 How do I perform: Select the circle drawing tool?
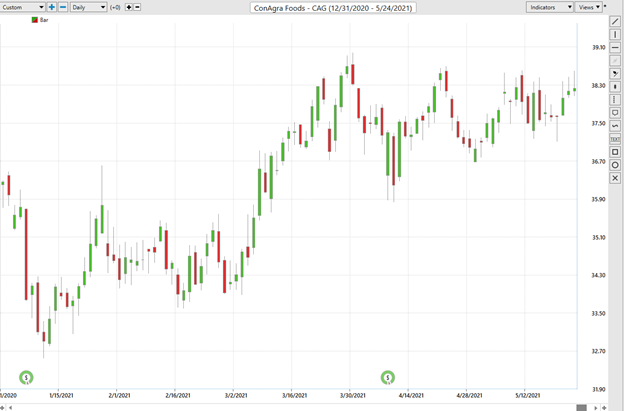coord(615,165)
